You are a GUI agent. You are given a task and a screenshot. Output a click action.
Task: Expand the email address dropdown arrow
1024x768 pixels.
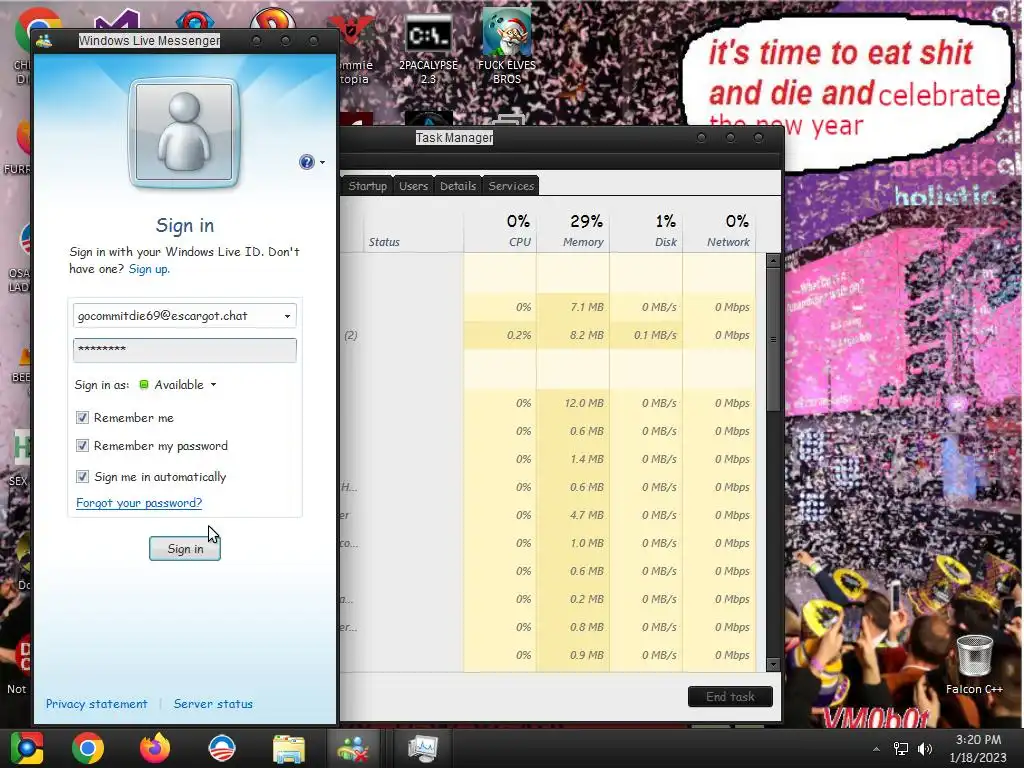(x=287, y=316)
